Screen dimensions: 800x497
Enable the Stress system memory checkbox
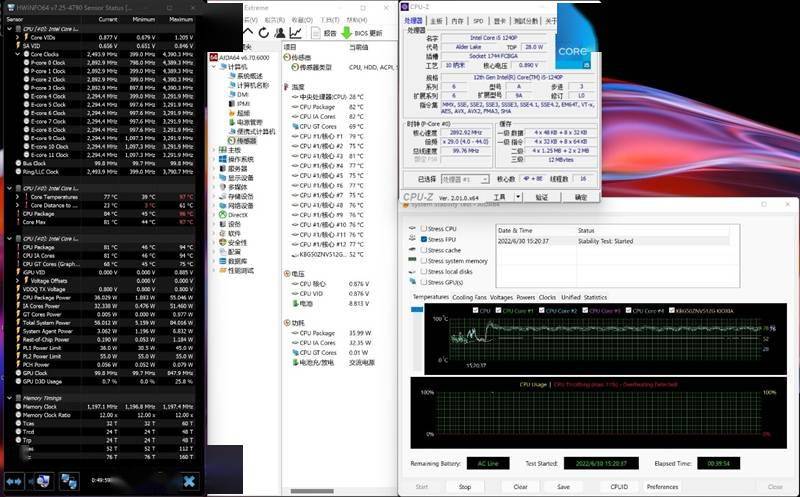(x=423, y=261)
